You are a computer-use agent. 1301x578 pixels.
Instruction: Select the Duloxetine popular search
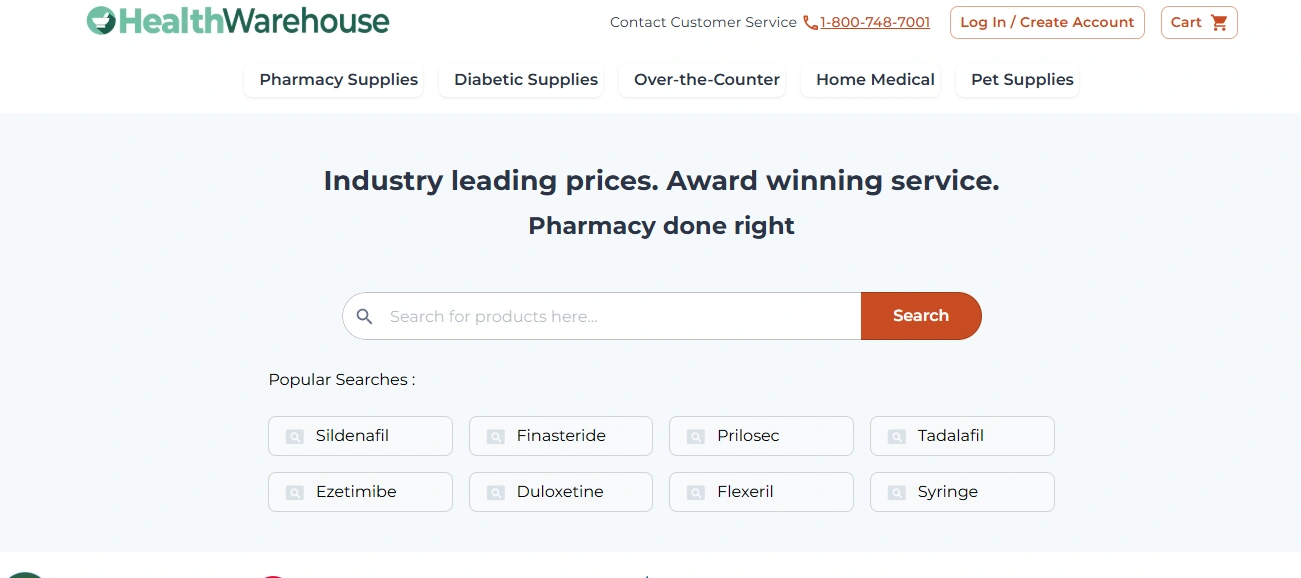tap(560, 492)
